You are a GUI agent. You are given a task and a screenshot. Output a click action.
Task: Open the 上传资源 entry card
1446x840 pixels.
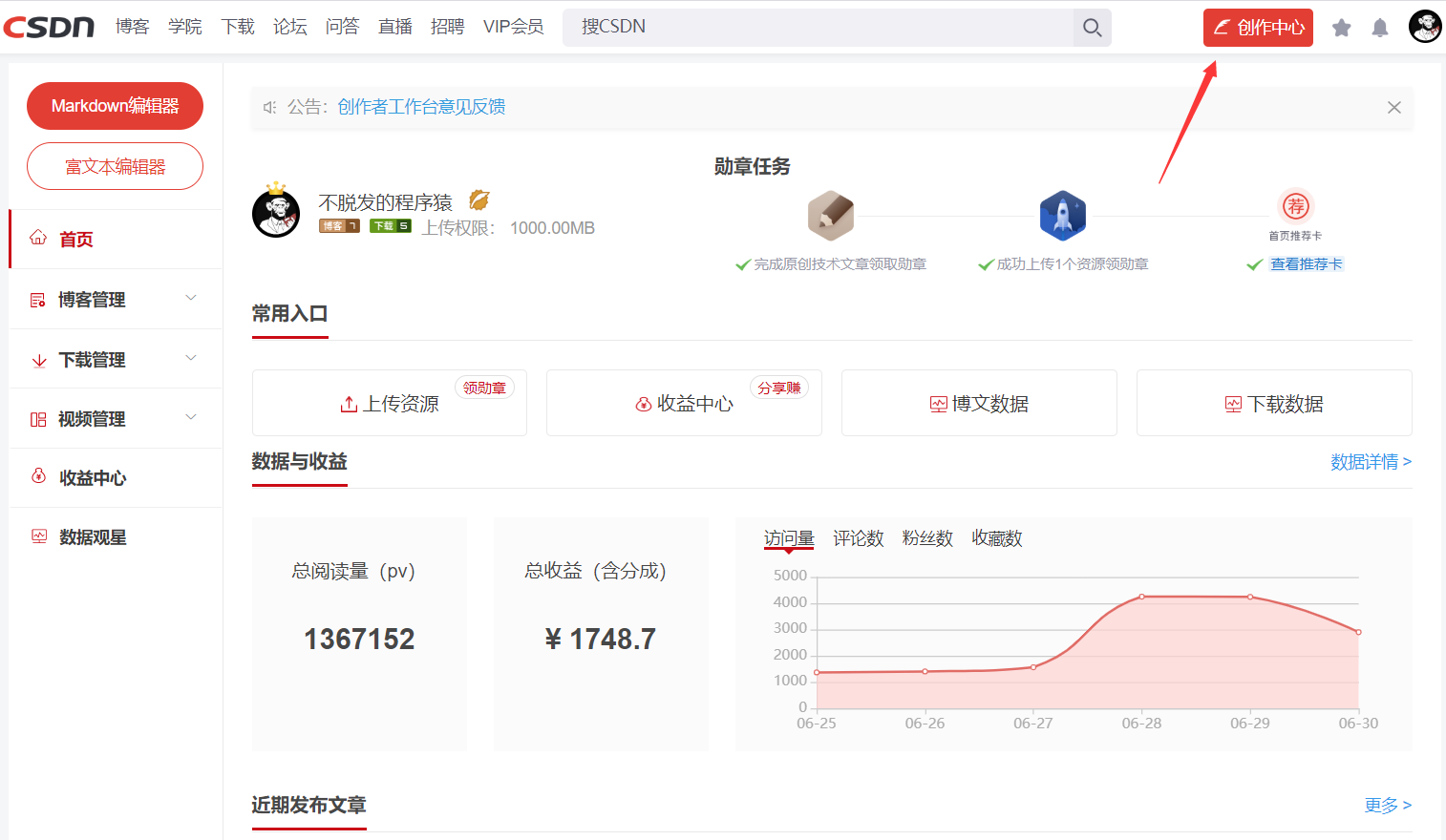coord(390,403)
